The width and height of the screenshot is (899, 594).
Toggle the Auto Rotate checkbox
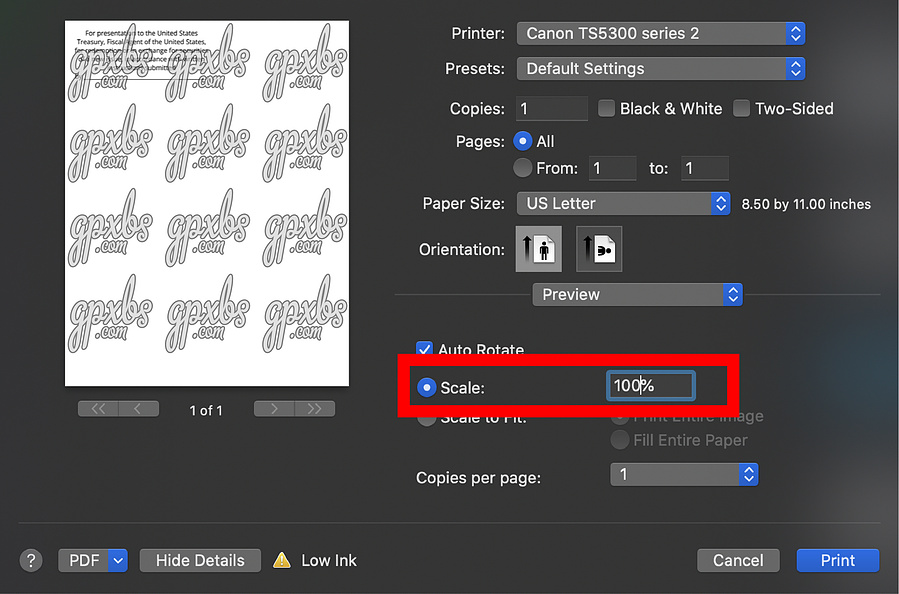click(x=424, y=349)
